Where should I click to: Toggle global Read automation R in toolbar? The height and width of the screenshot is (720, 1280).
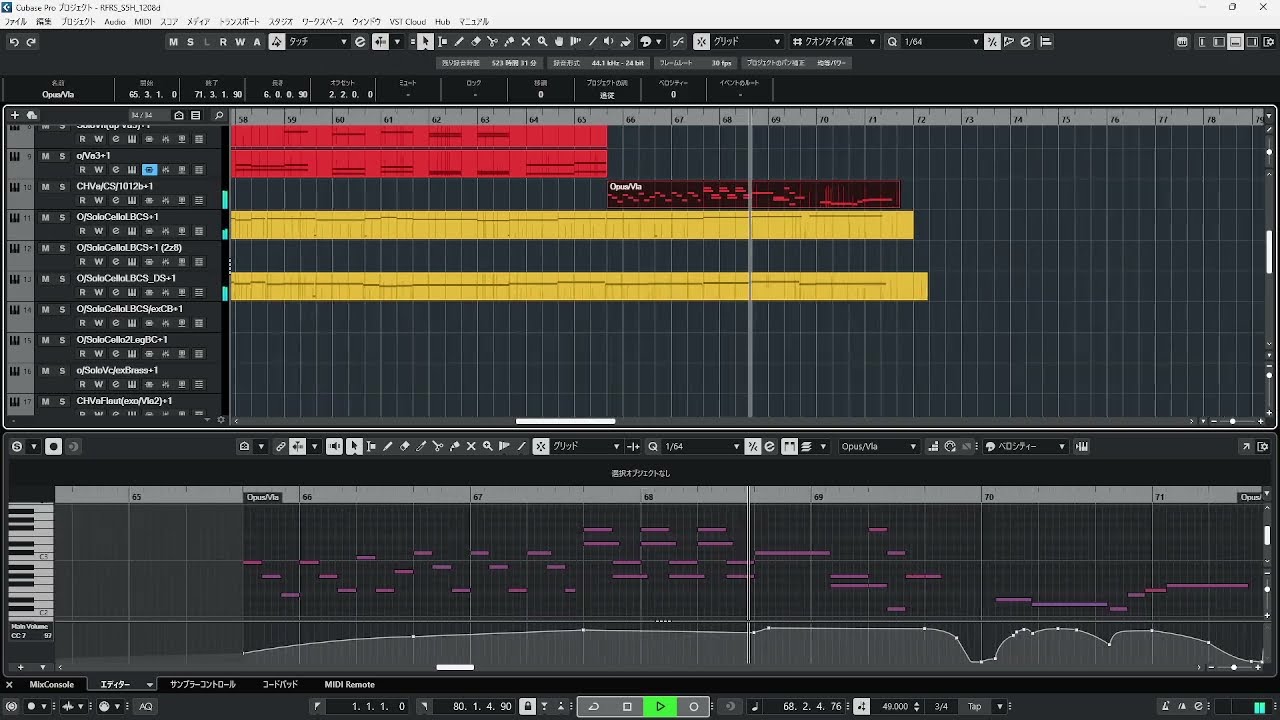click(x=223, y=42)
